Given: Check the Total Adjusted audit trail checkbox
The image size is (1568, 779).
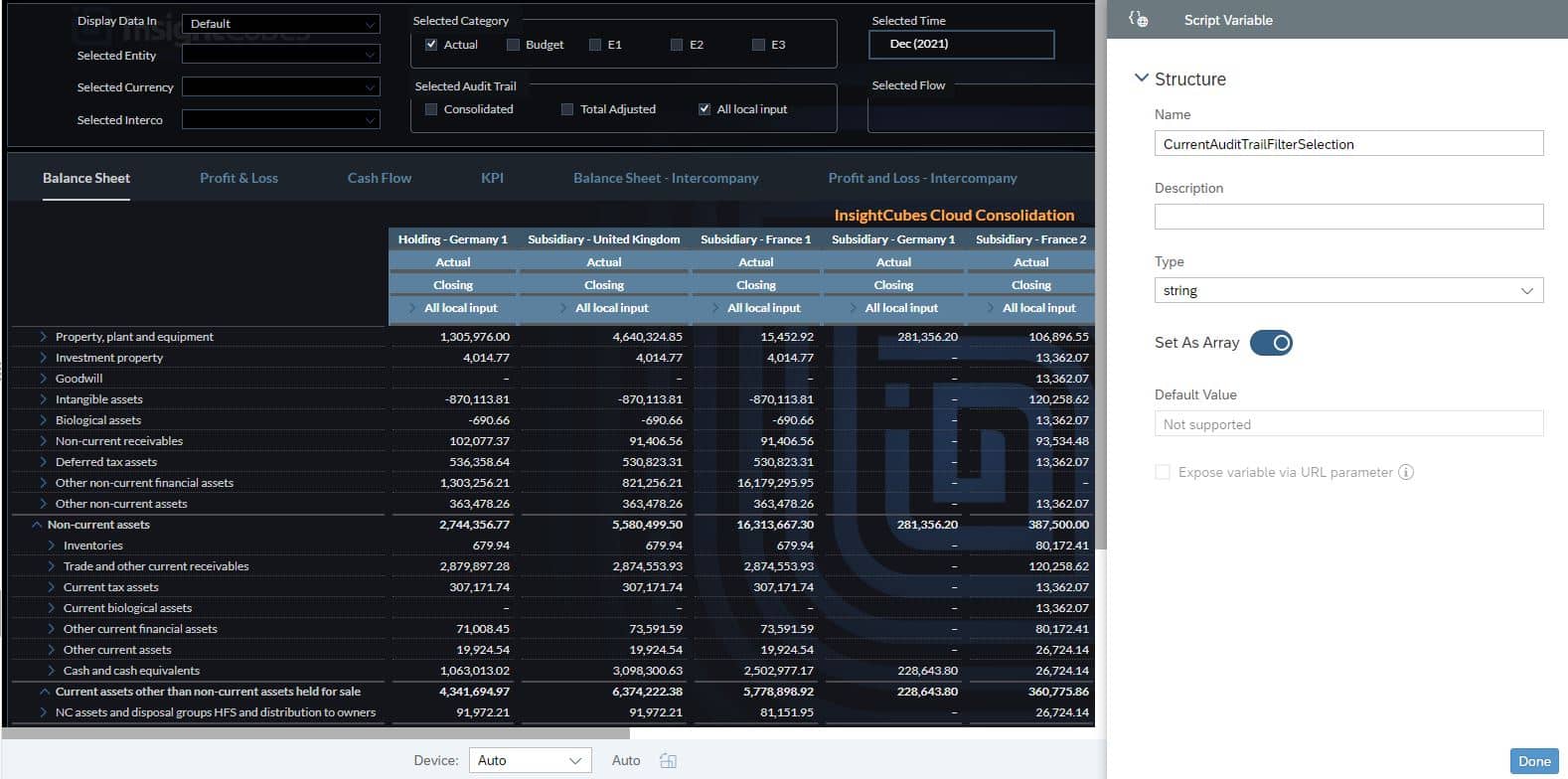Looking at the screenshot, I should coord(567,109).
